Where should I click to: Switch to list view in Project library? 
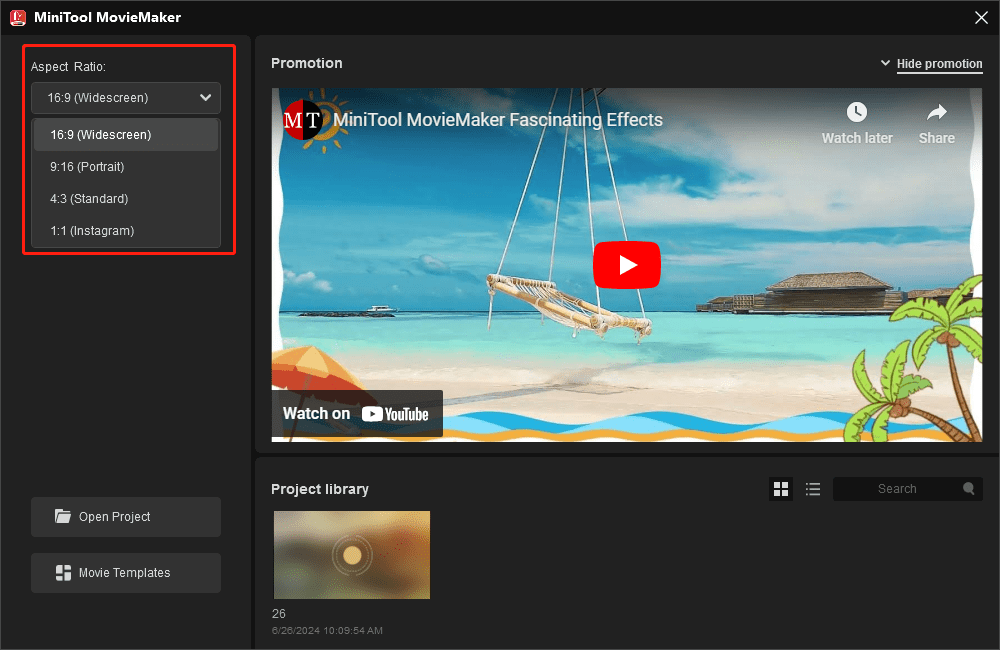[x=813, y=488]
